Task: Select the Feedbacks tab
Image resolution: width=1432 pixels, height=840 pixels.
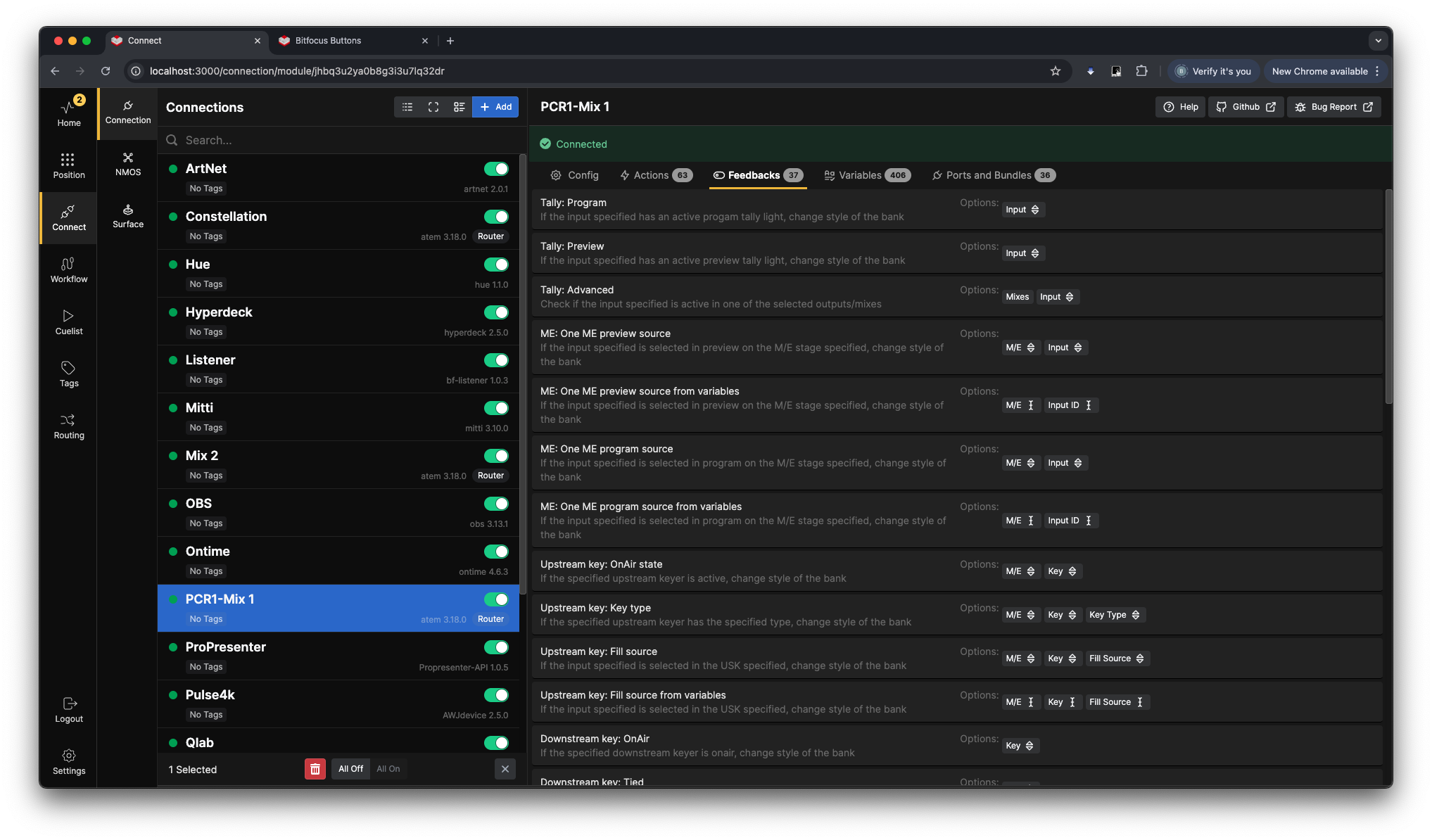Action: point(758,175)
